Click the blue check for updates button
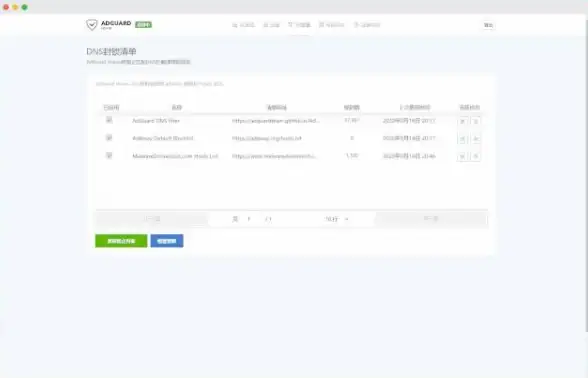This screenshot has width=588, height=378. pyautogui.click(x=167, y=241)
